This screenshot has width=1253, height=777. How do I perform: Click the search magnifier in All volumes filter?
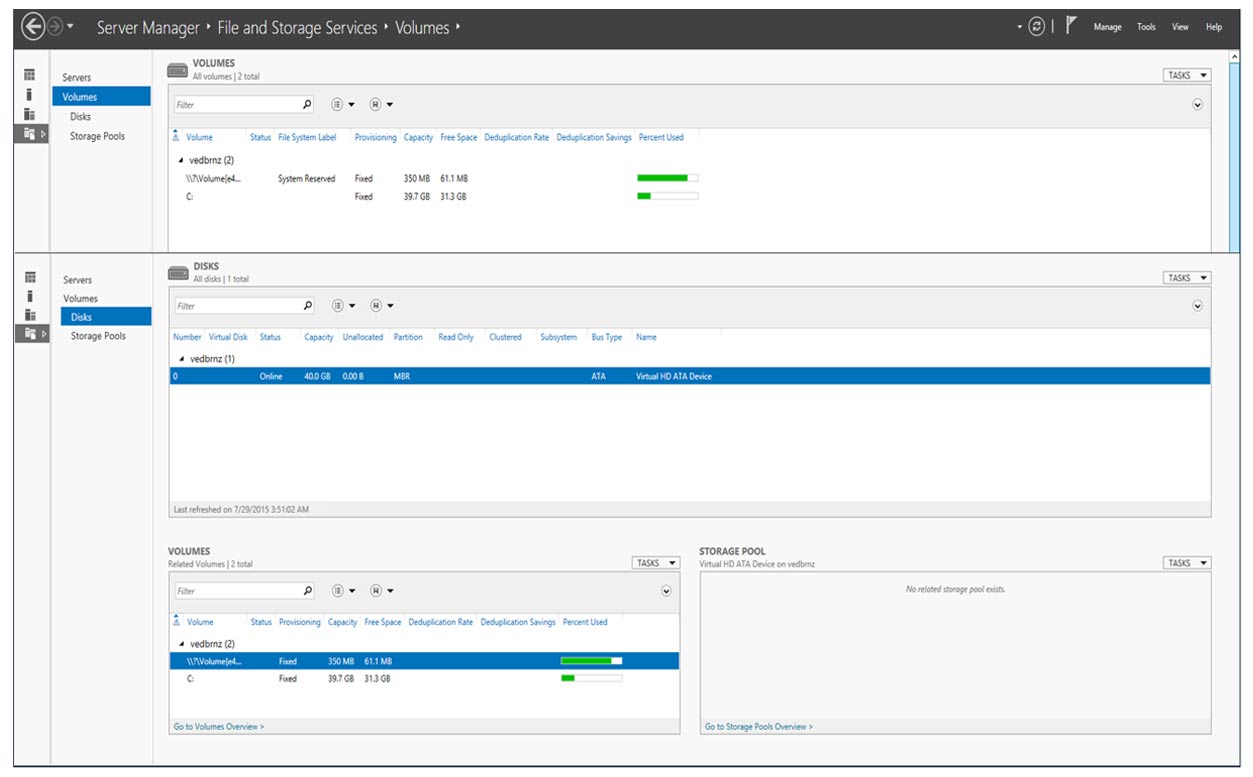pos(307,104)
